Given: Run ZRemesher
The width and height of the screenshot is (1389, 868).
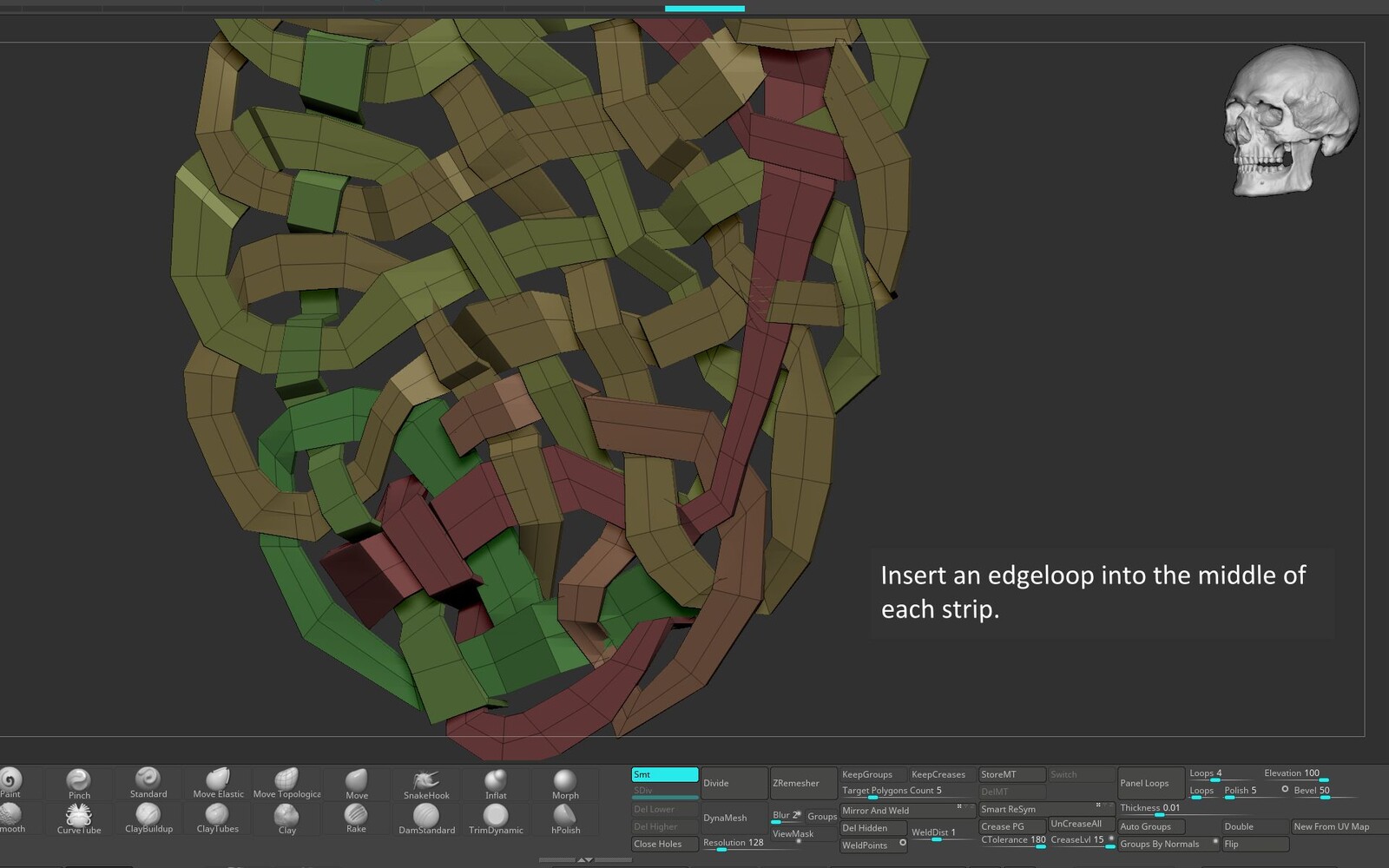Looking at the screenshot, I should pos(803,783).
